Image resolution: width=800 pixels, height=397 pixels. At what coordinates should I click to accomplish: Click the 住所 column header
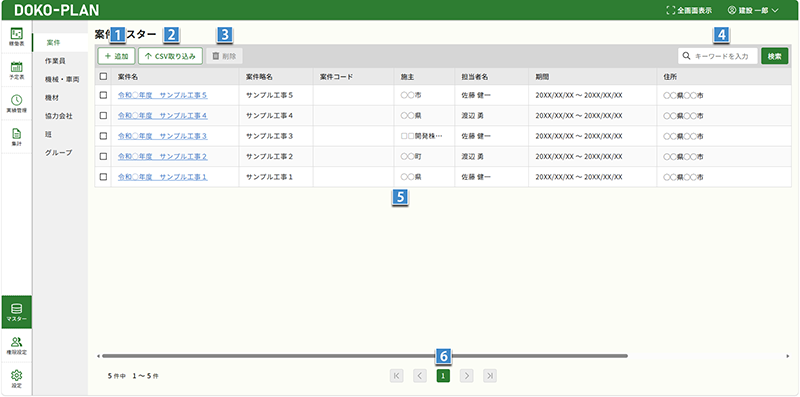724,77
